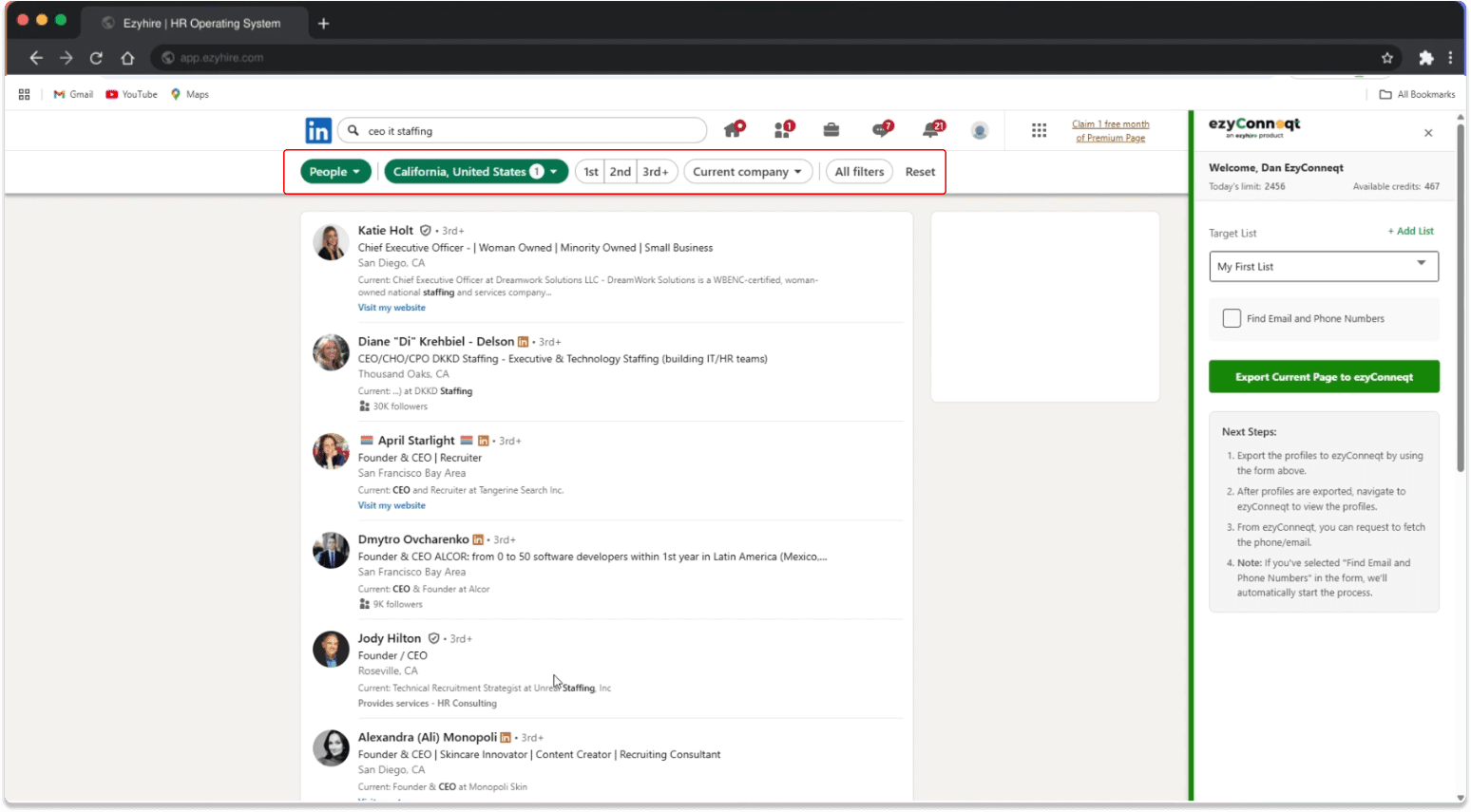Open the Maps bookmark
Viewport: 1471px width, 812px height.
pyautogui.click(x=190, y=94)
